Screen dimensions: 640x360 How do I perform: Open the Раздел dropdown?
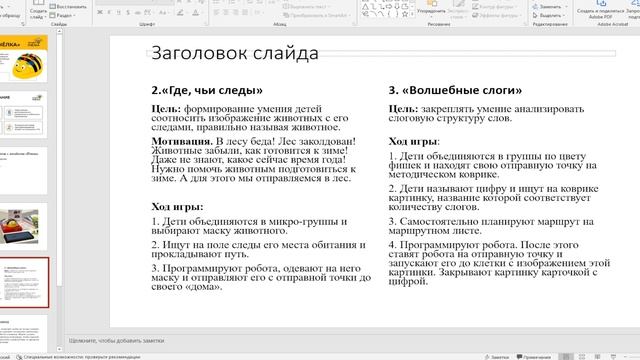pos(63,16)
